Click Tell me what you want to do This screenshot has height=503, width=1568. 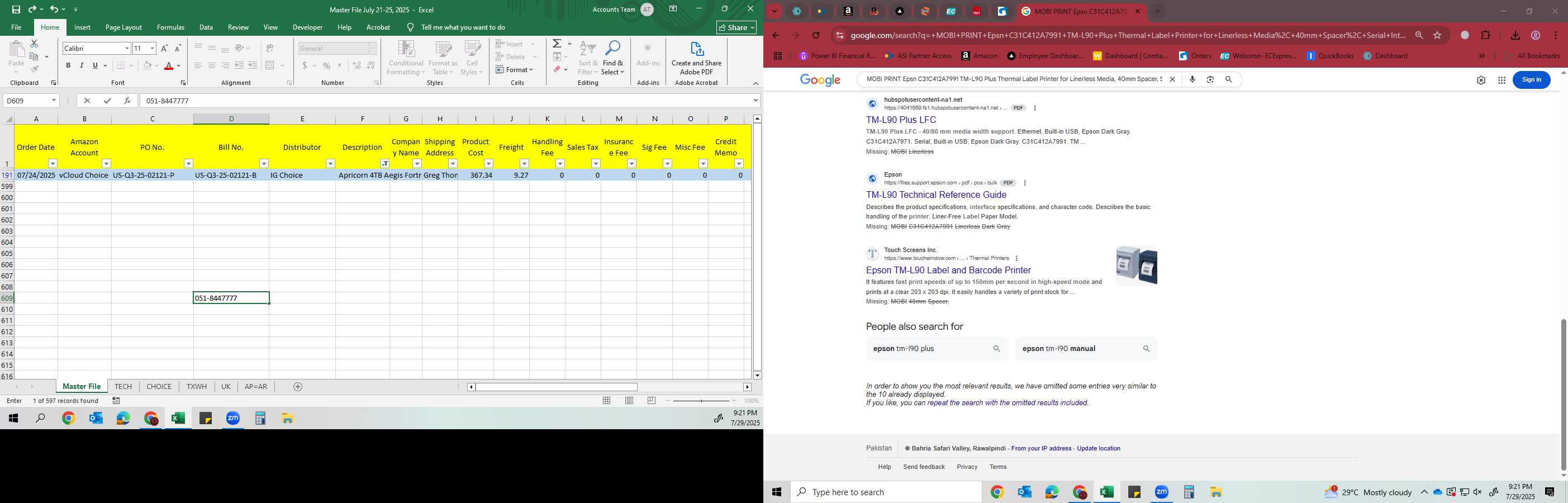463,27
